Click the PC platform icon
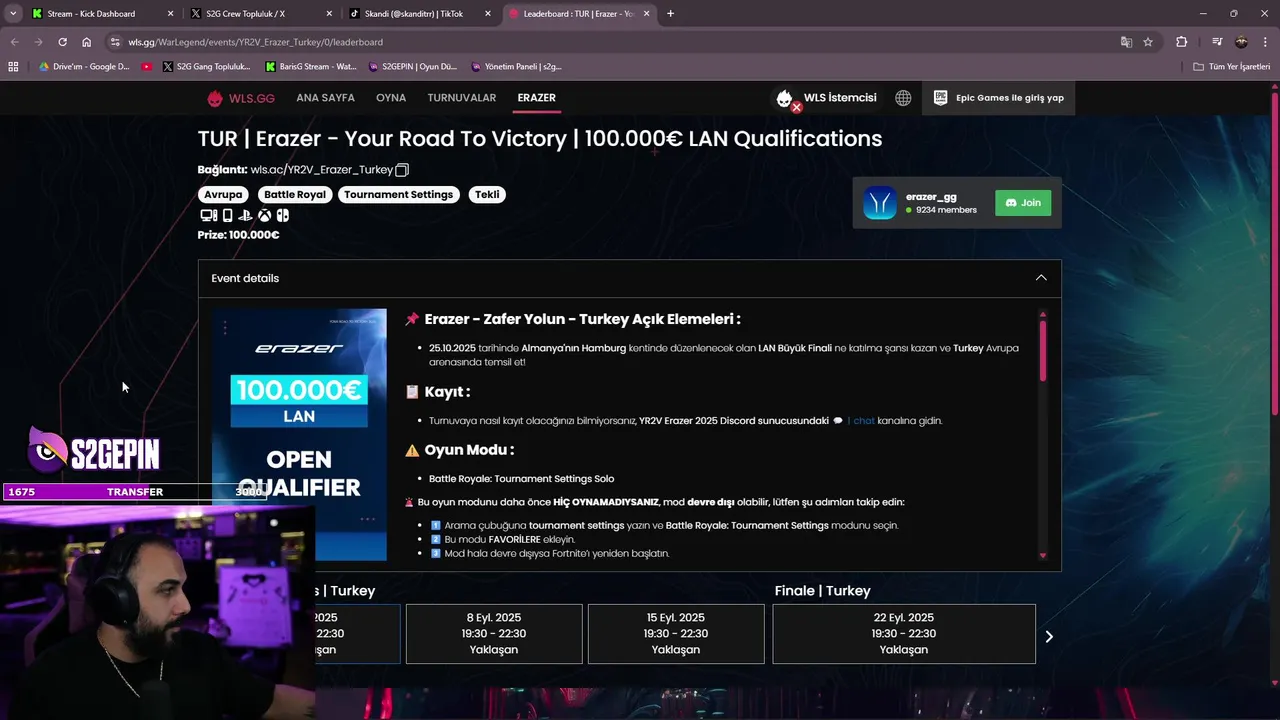Screen dimensions: 1280x720 tap(208, 215)
